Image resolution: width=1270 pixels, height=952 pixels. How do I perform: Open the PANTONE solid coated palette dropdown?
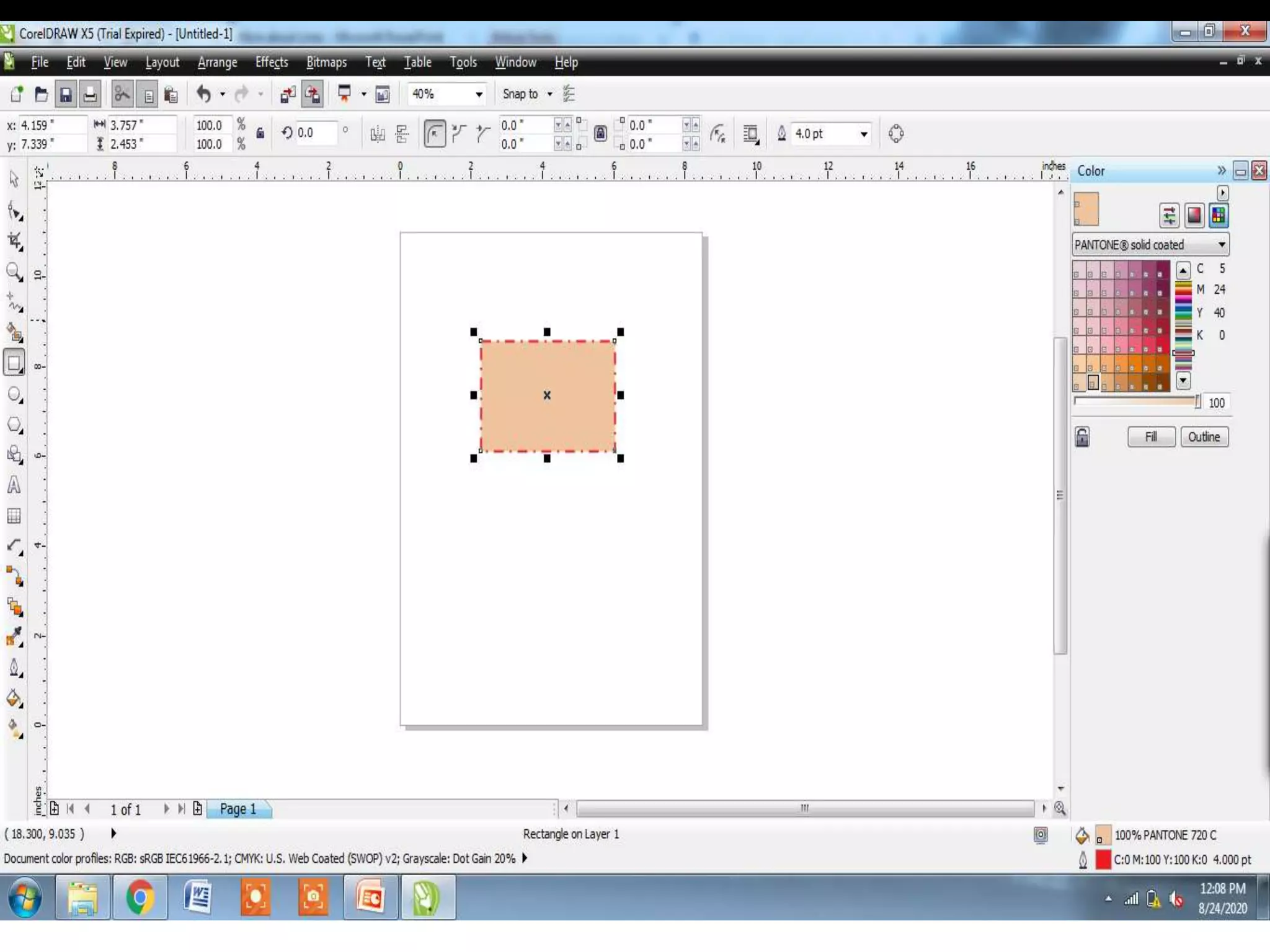point(1221,245)
